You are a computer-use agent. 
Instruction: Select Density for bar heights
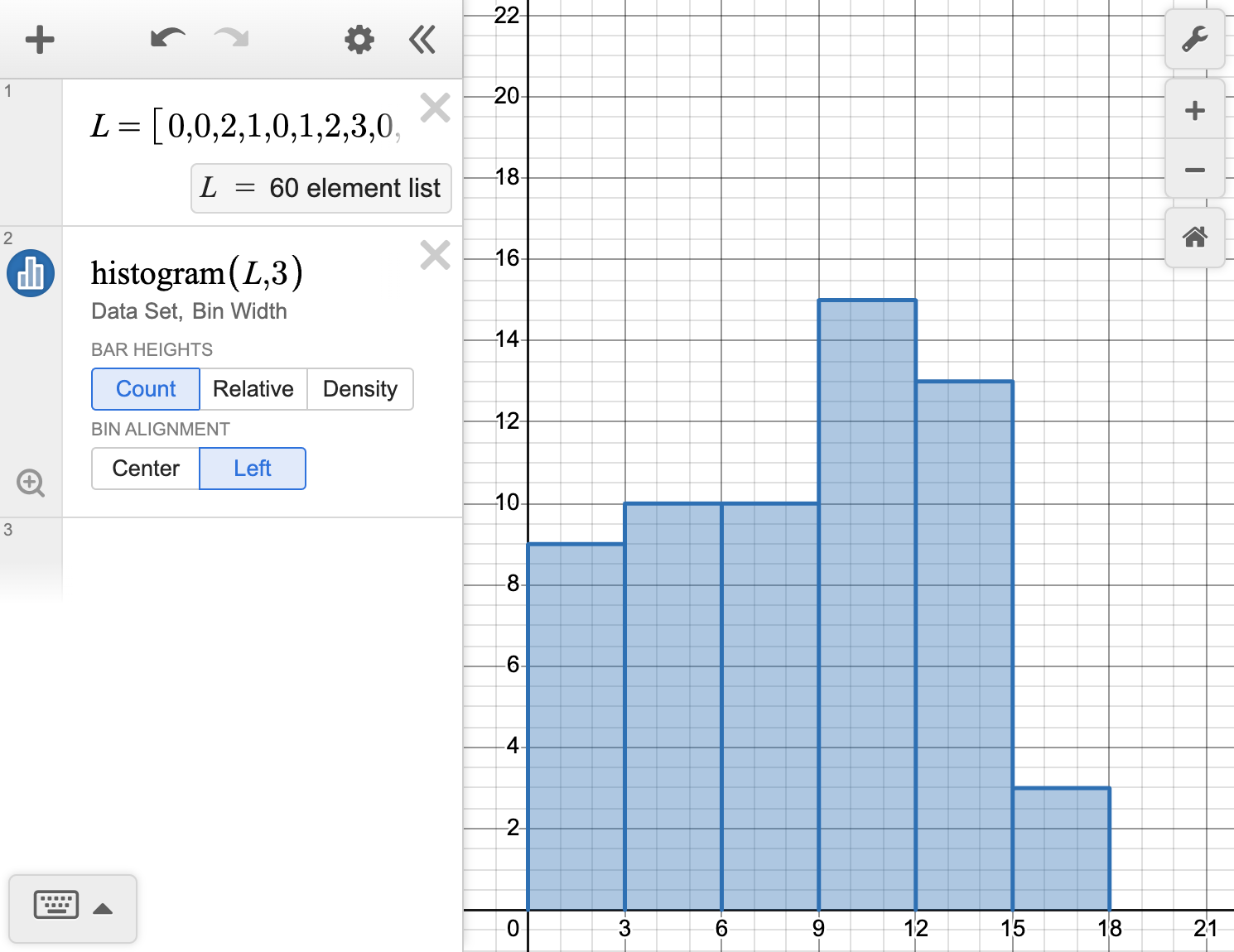(x=360, y=389)
